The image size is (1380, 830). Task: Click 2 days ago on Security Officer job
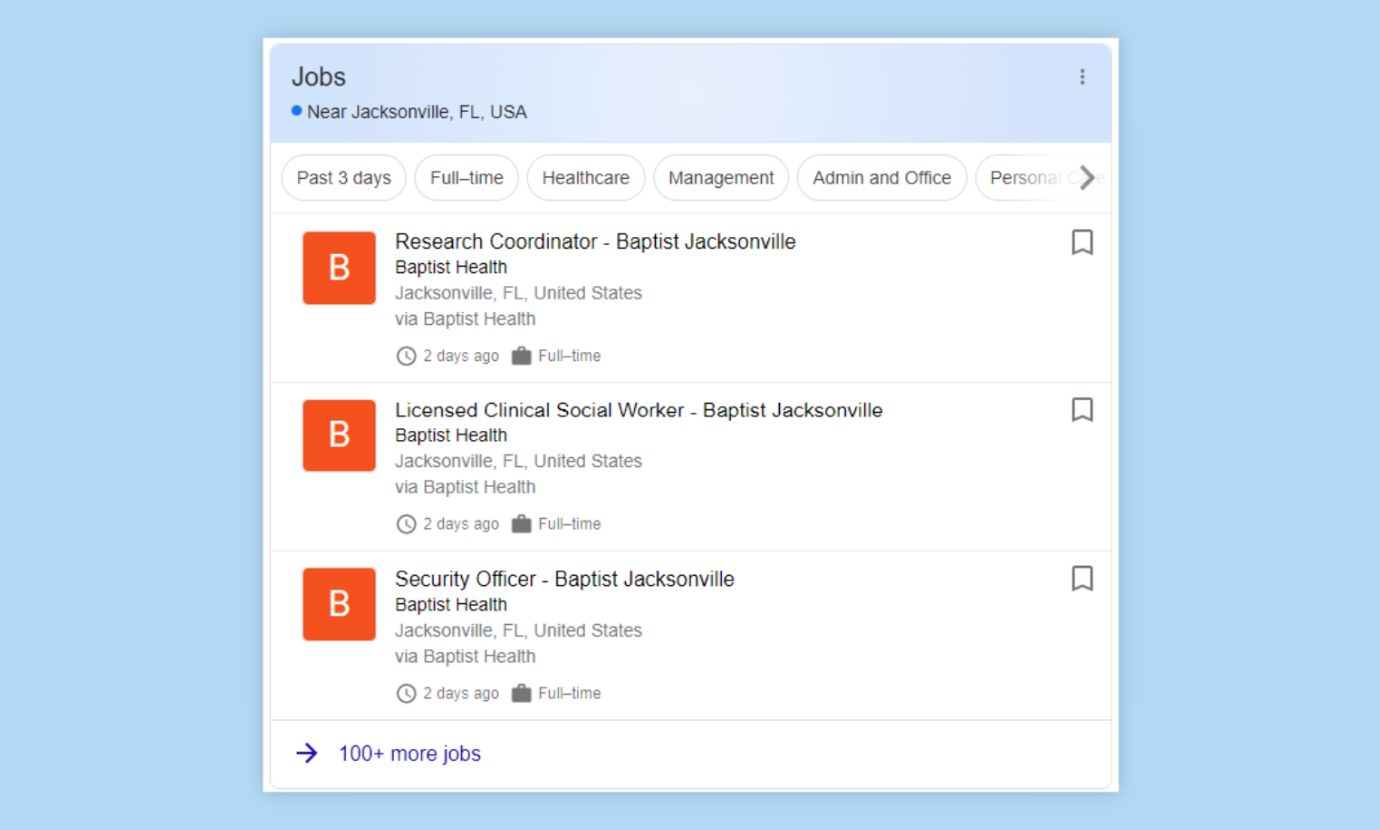coord(461,693)
